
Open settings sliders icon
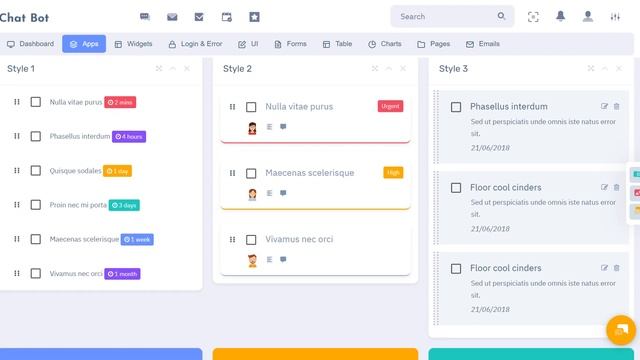[615, 17]
